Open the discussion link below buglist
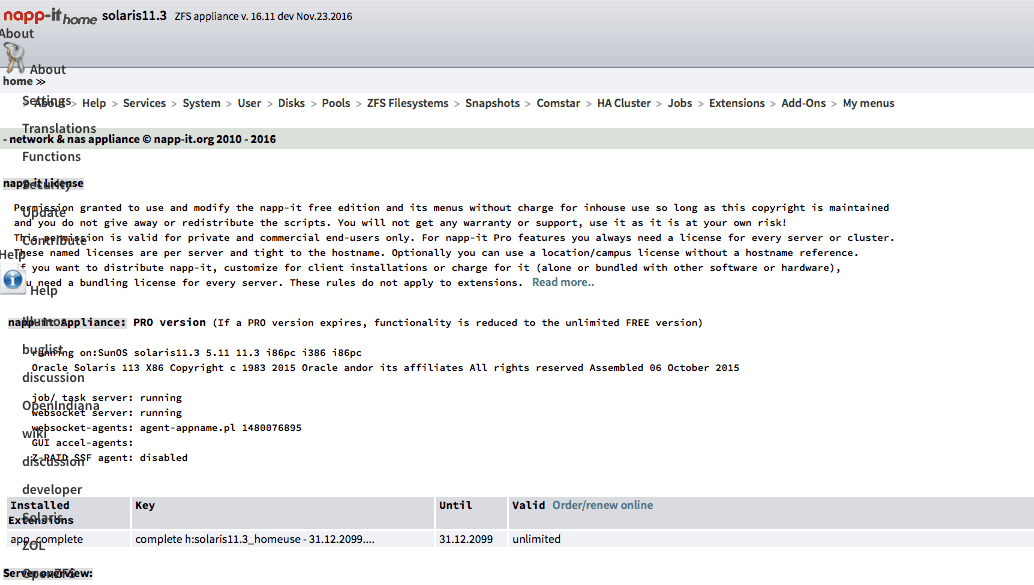This screenshot has width=1034, height=585. [53, 378]
